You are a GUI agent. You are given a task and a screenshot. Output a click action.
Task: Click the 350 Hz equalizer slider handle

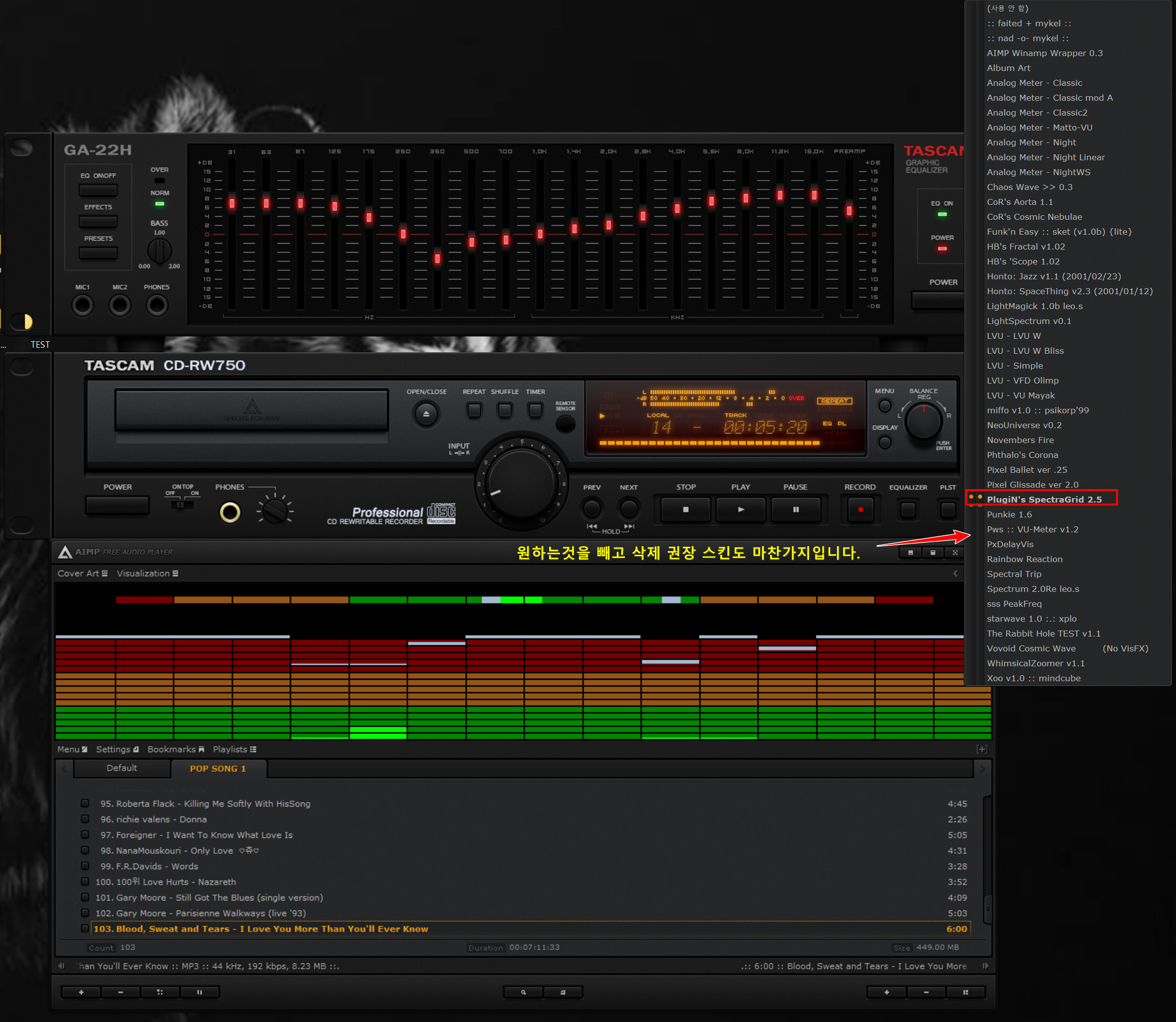pyautogui.click(x=437, y=258)
